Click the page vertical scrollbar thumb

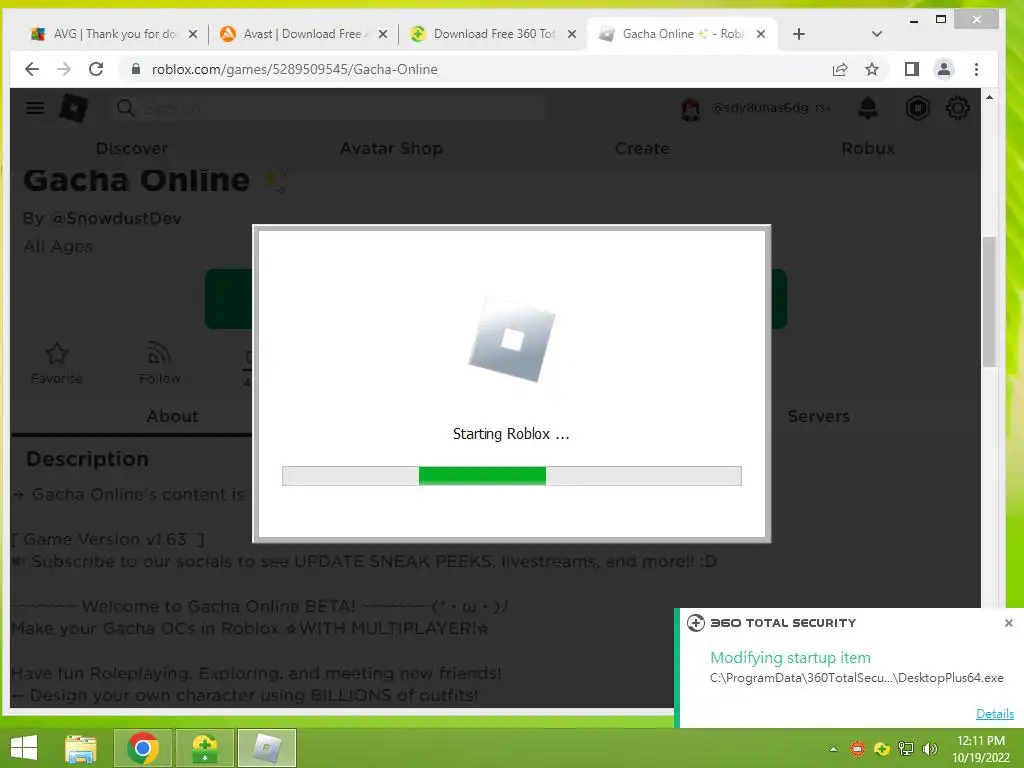click(x=989, y=302)
